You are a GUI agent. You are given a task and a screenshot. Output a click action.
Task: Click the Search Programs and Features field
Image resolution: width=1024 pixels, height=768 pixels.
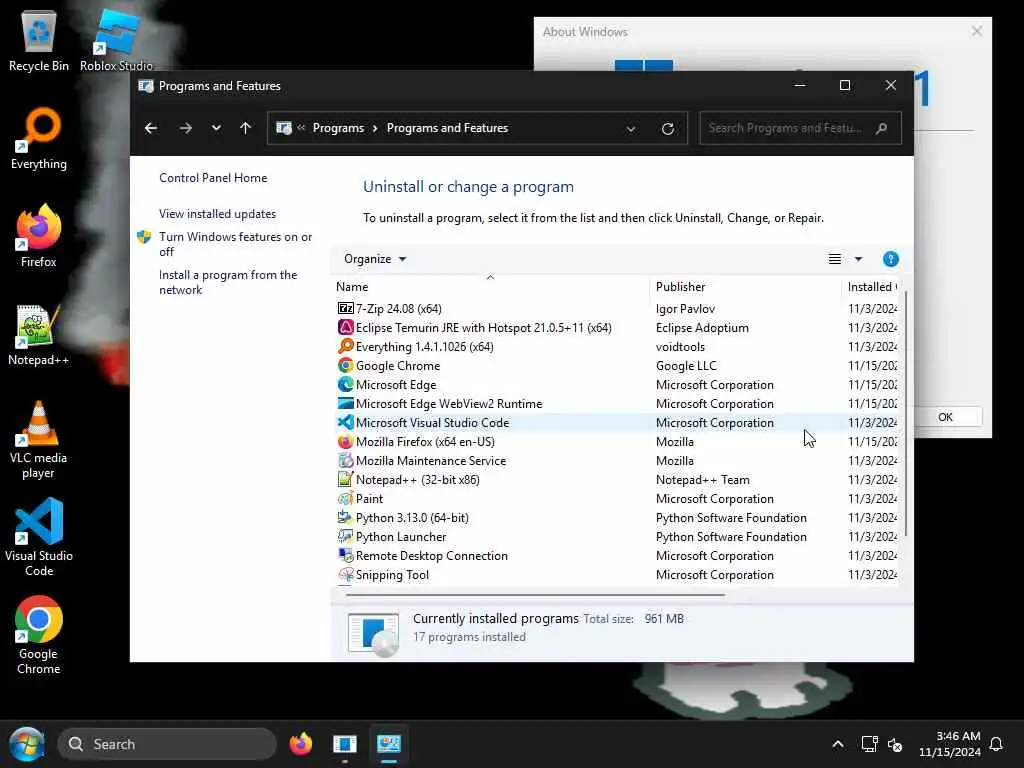coord(800,128)
